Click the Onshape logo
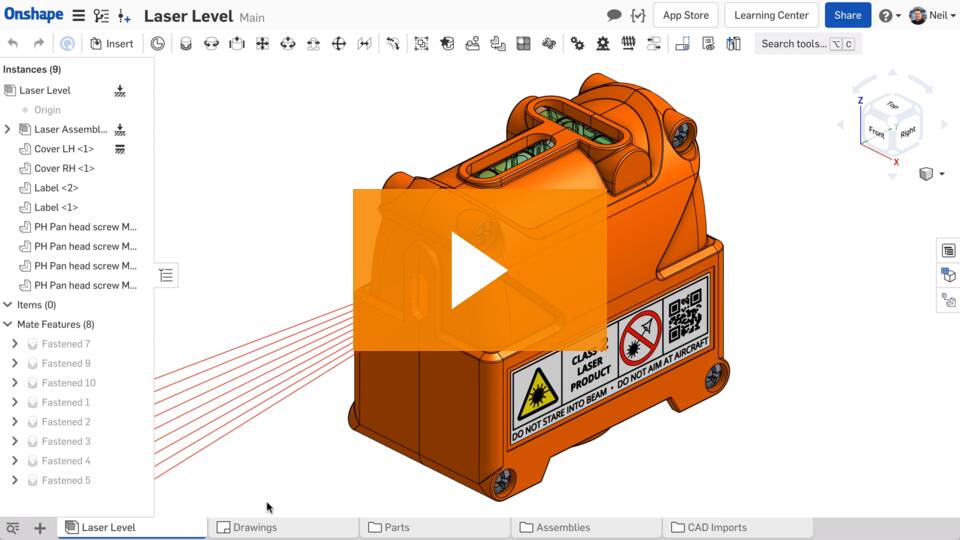Screen dimensions: 960x540 pyautogui.click(x=33, y=15)
